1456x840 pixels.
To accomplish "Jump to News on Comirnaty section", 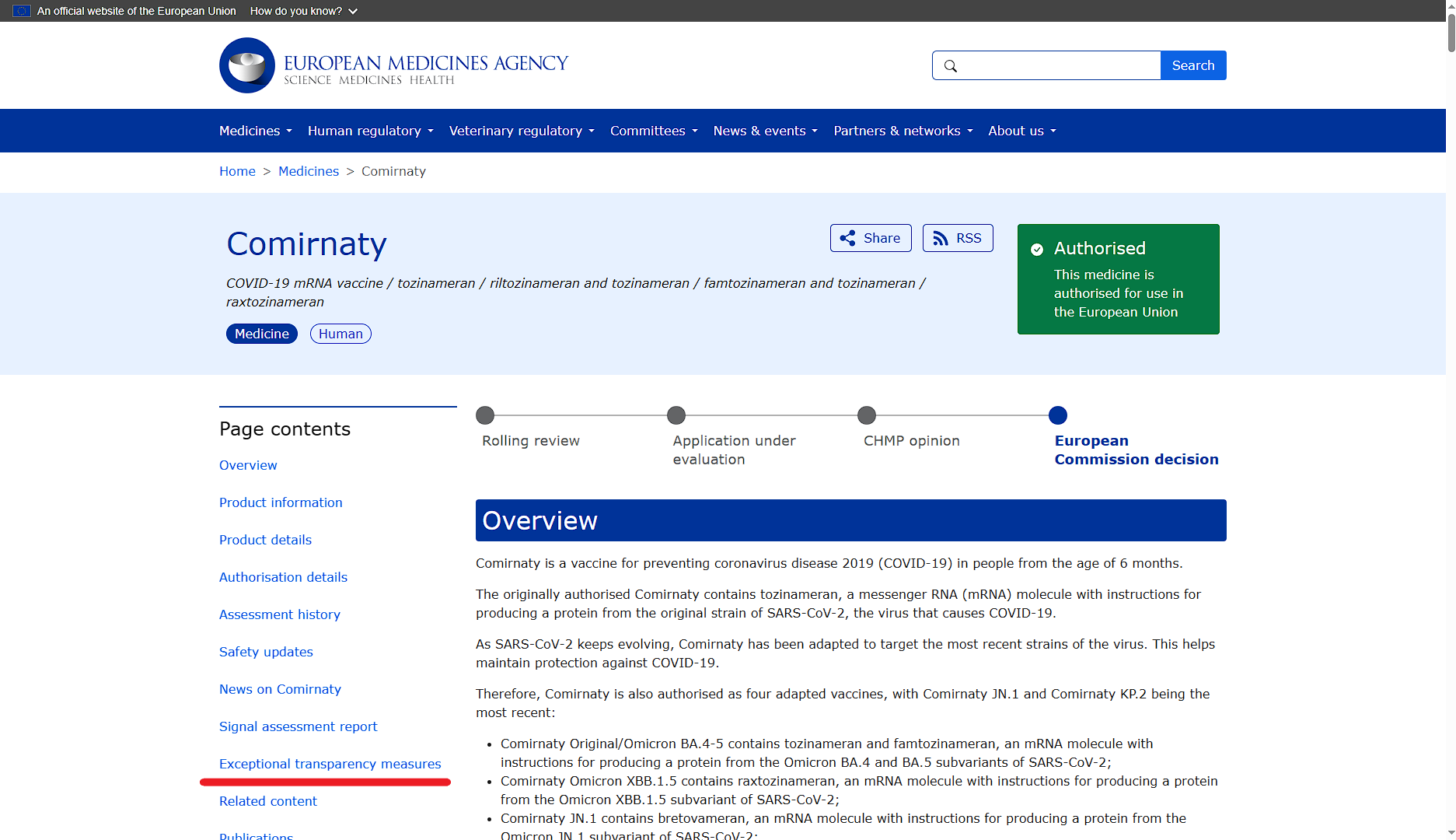I will pos(280,689).
